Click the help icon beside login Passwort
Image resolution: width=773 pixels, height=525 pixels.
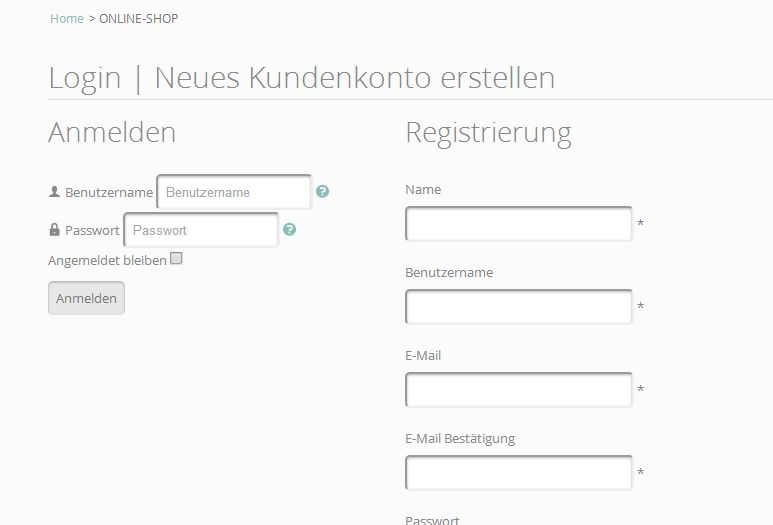pos(289,230)
